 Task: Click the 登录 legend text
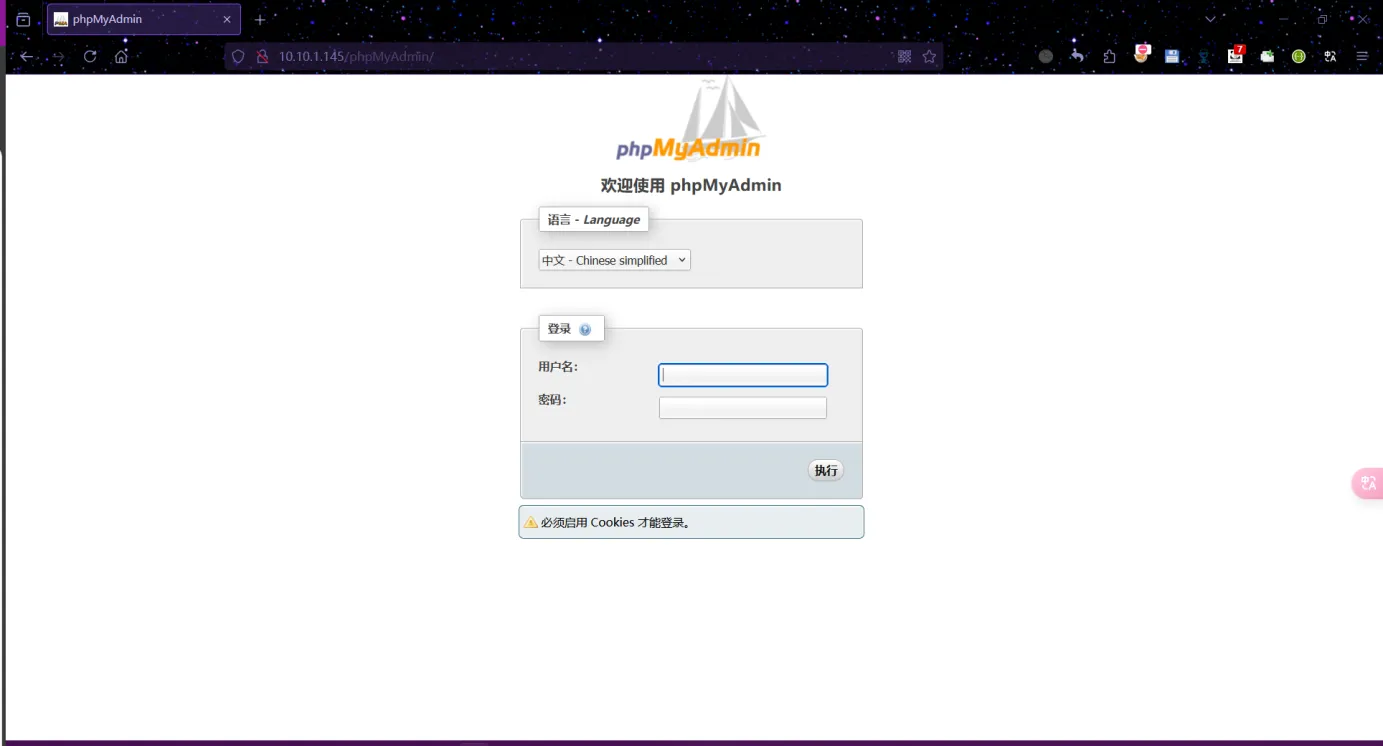coord(559,329)
